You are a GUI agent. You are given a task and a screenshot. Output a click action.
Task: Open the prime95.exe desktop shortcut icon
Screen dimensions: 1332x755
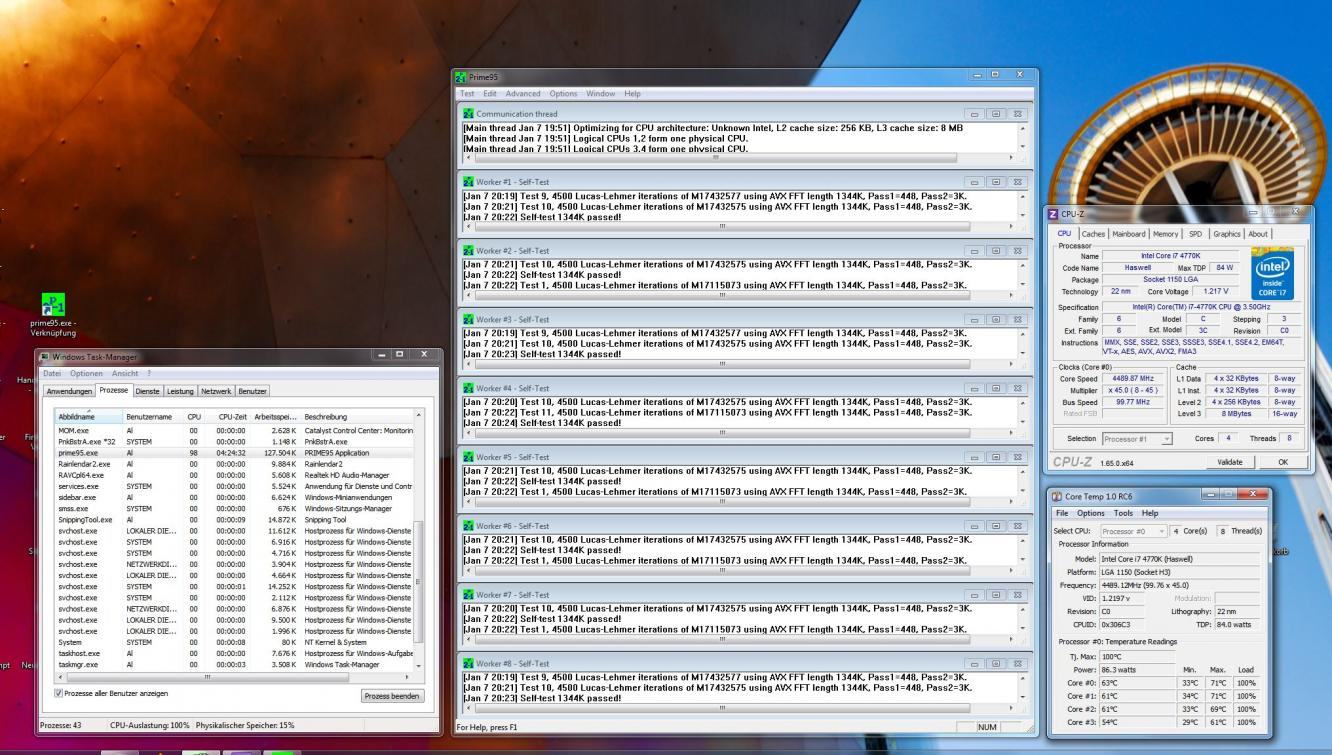click(53, 305)
